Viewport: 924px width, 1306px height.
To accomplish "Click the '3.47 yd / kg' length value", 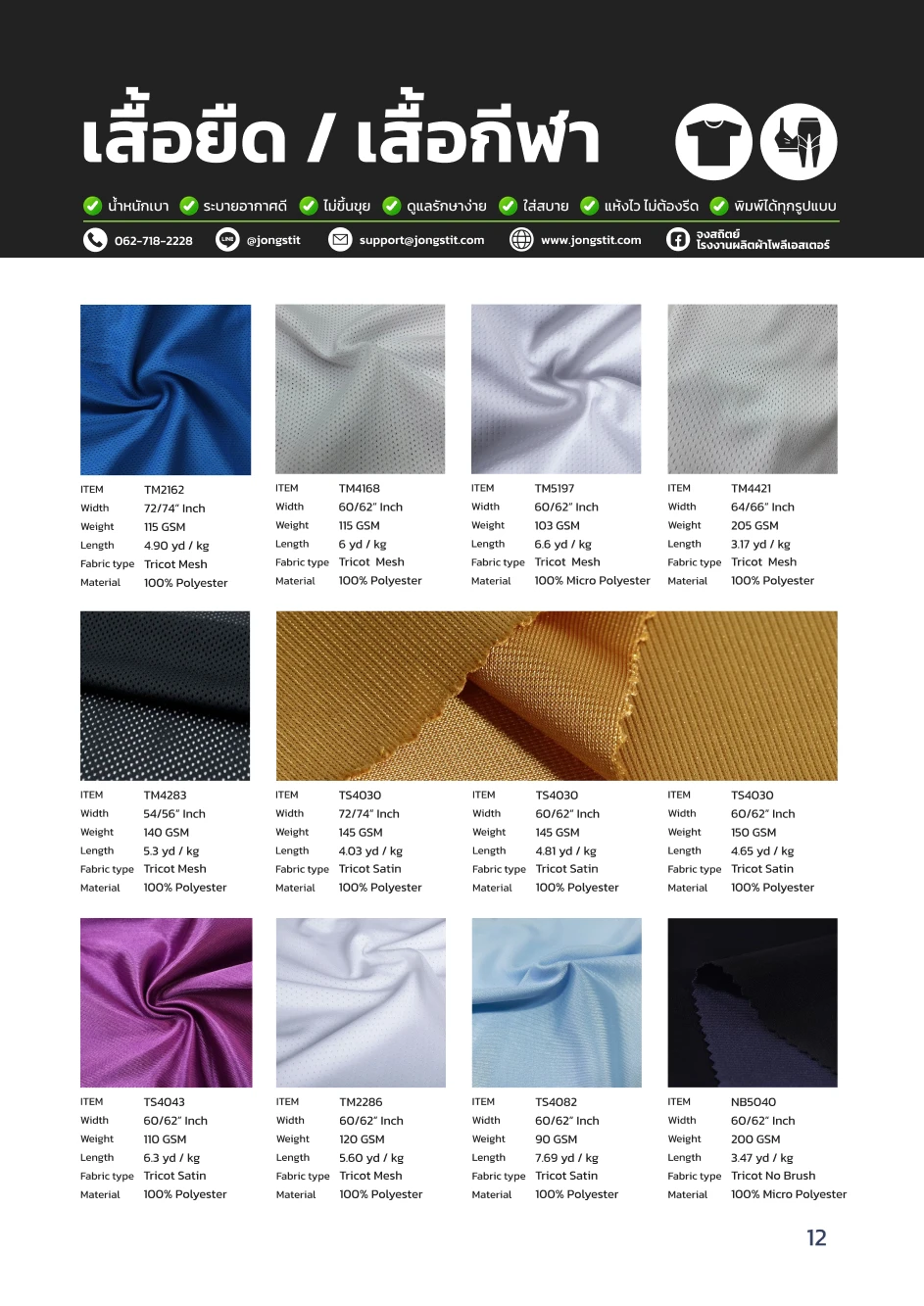I will 762,1158.
